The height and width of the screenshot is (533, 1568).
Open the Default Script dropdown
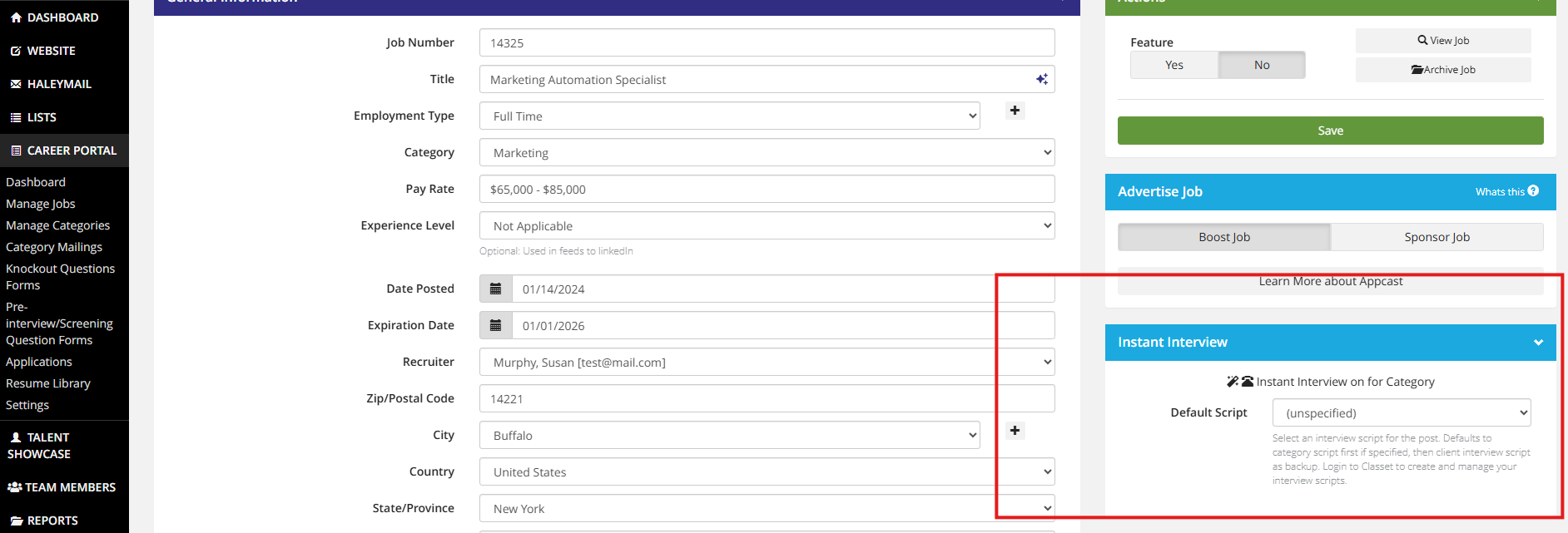click(x=1401, y=413)
